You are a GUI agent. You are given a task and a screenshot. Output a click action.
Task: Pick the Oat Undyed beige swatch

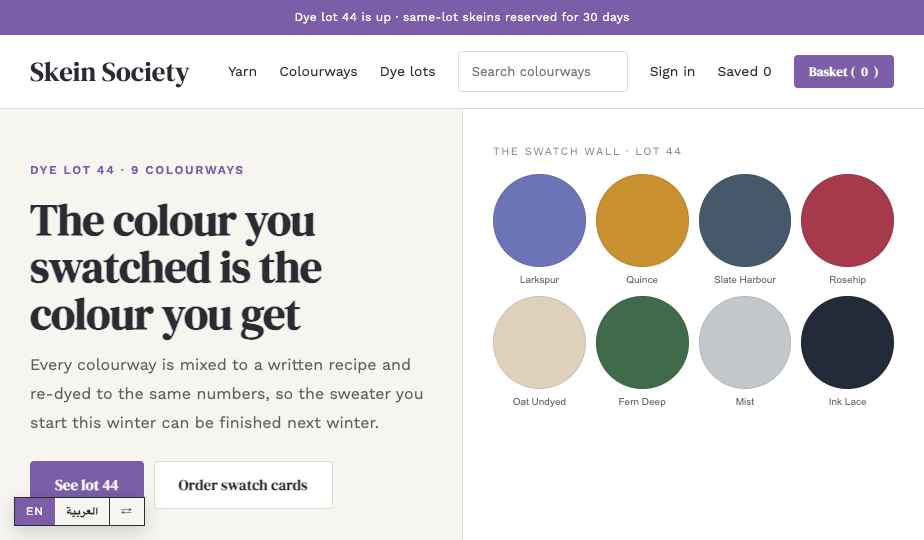(x=539, y=342)
